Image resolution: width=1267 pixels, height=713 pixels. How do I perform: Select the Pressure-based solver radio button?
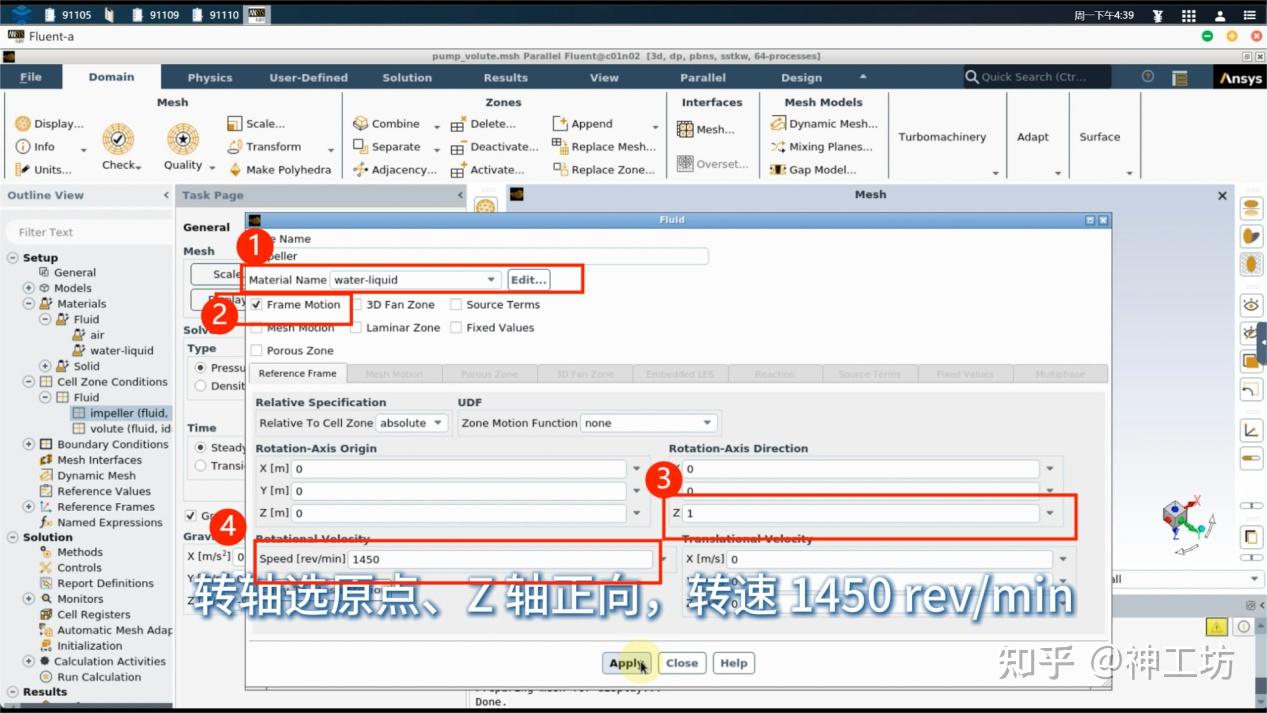(201, 368)
